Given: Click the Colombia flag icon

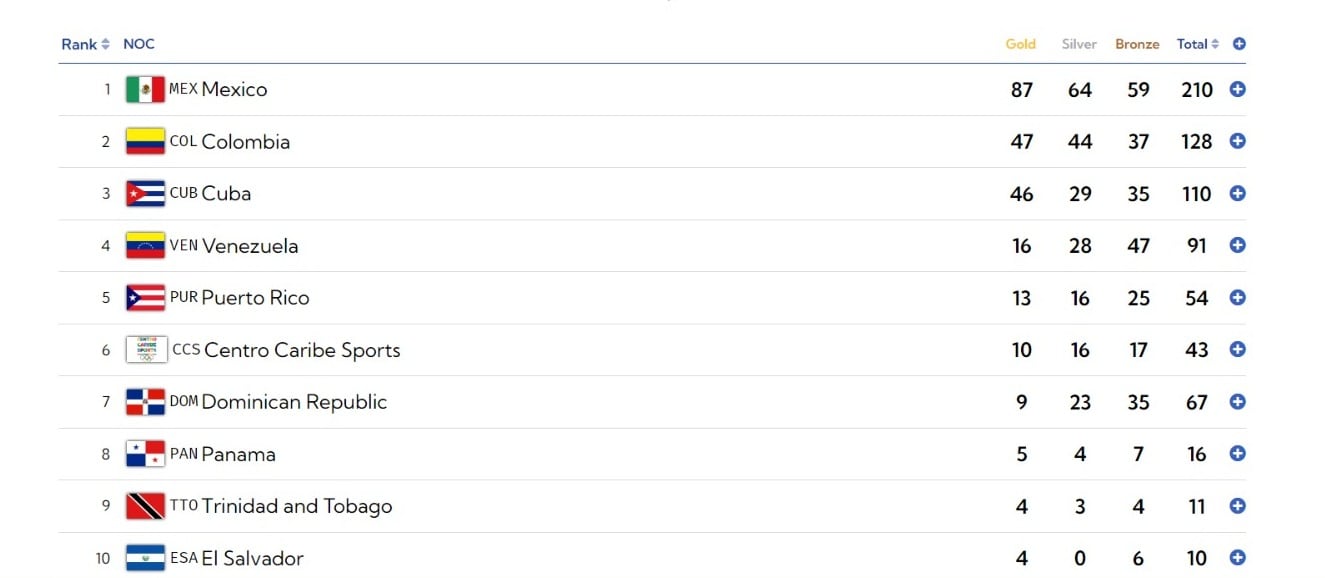Looking at the screenshot, I should (145, 142).
